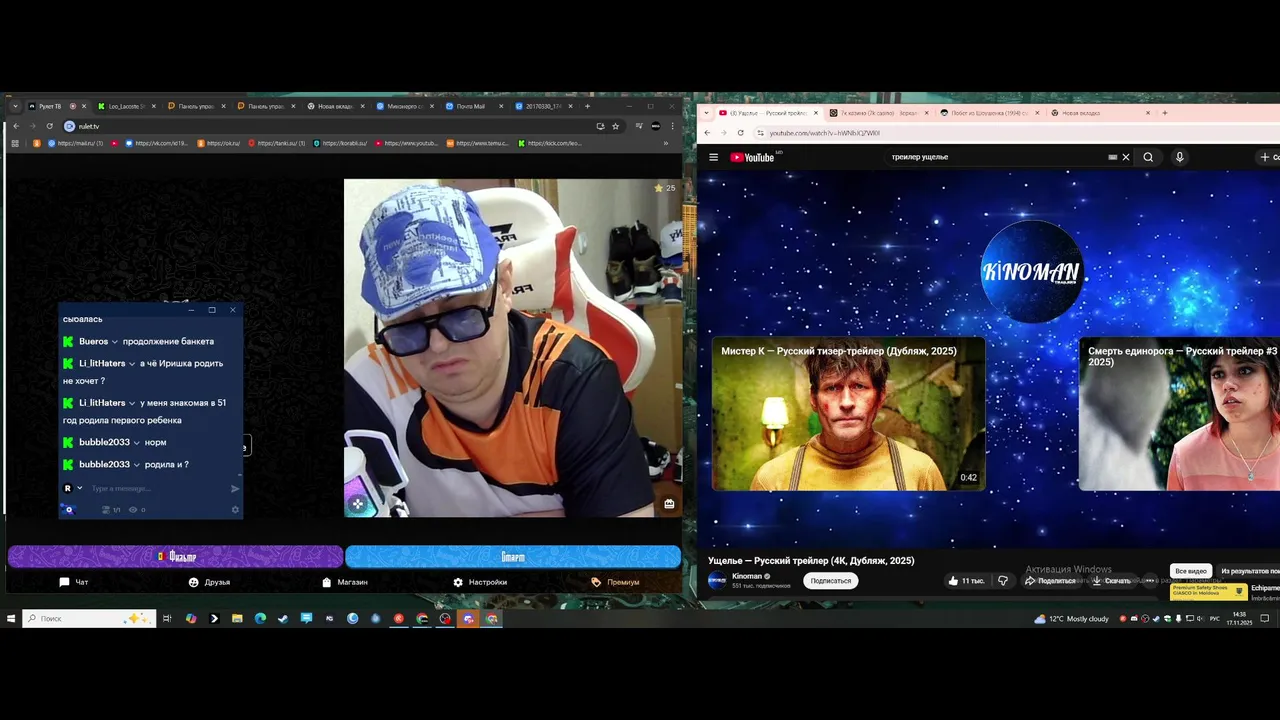Click move handle icon on webcam video
This screenshot has height=720, width=1280.
(x=358, y=504)
